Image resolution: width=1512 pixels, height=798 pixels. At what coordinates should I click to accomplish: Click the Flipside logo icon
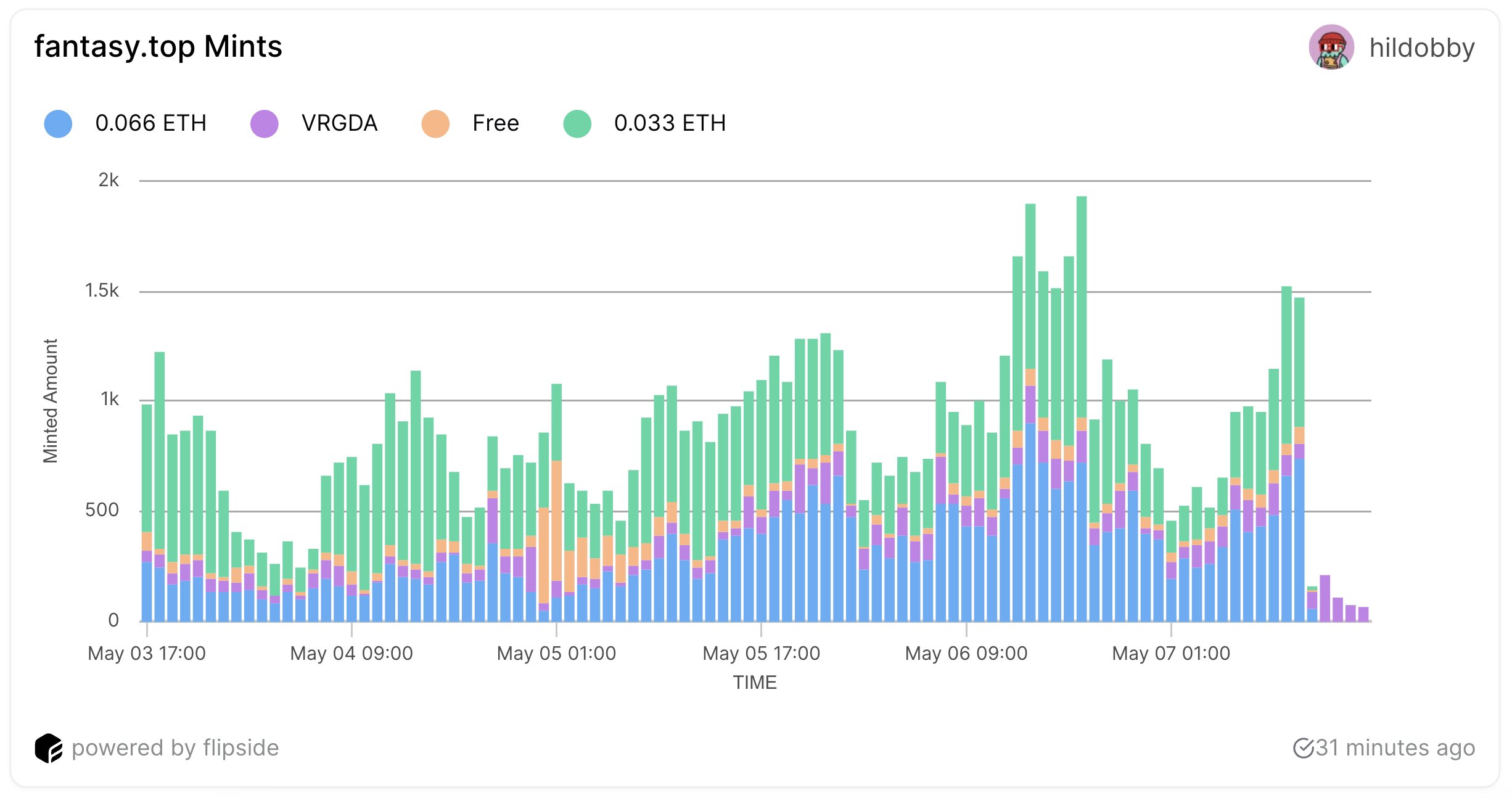pos(48,748)
